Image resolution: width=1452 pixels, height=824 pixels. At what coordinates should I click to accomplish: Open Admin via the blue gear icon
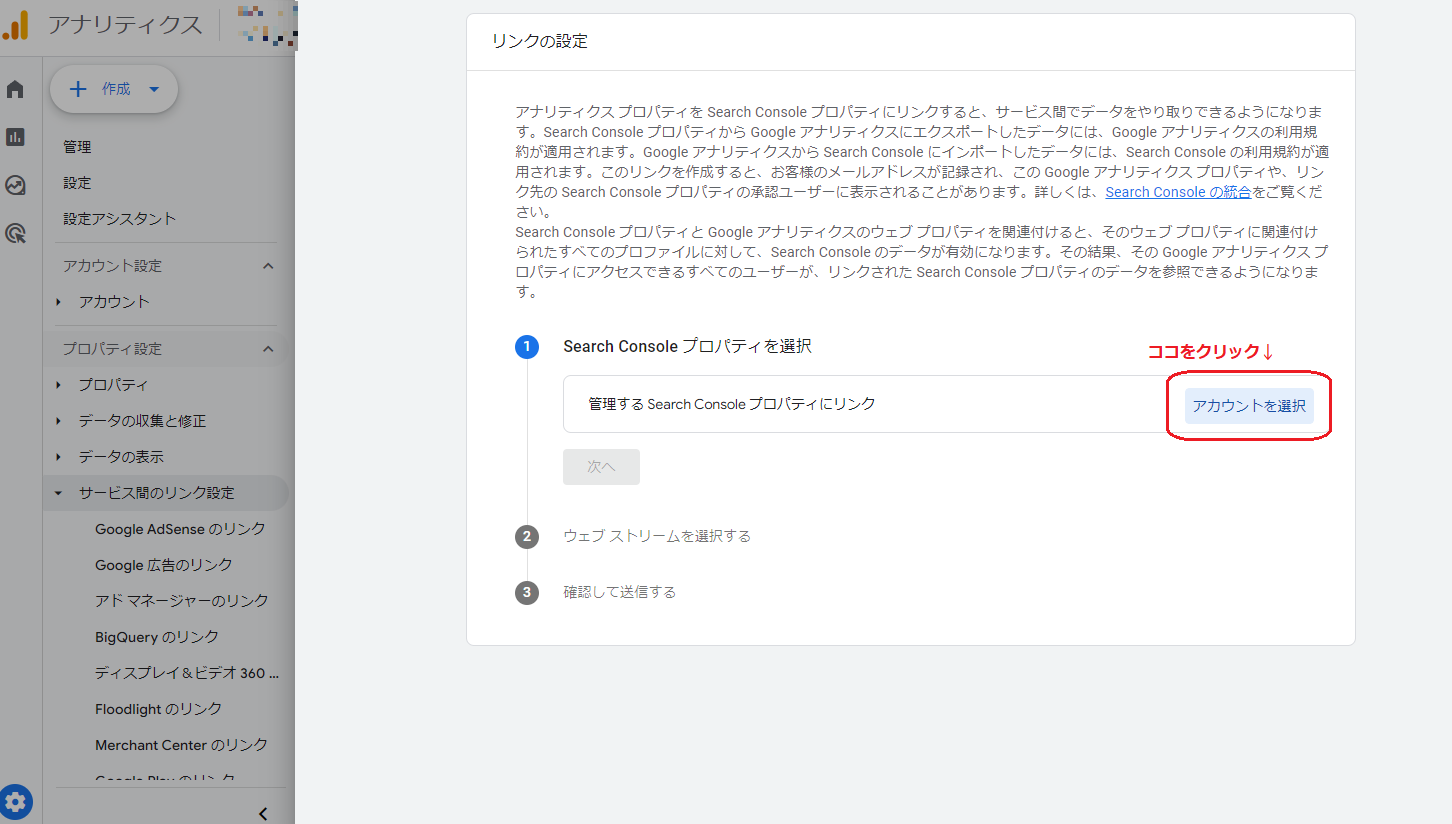tap(16, 801)
